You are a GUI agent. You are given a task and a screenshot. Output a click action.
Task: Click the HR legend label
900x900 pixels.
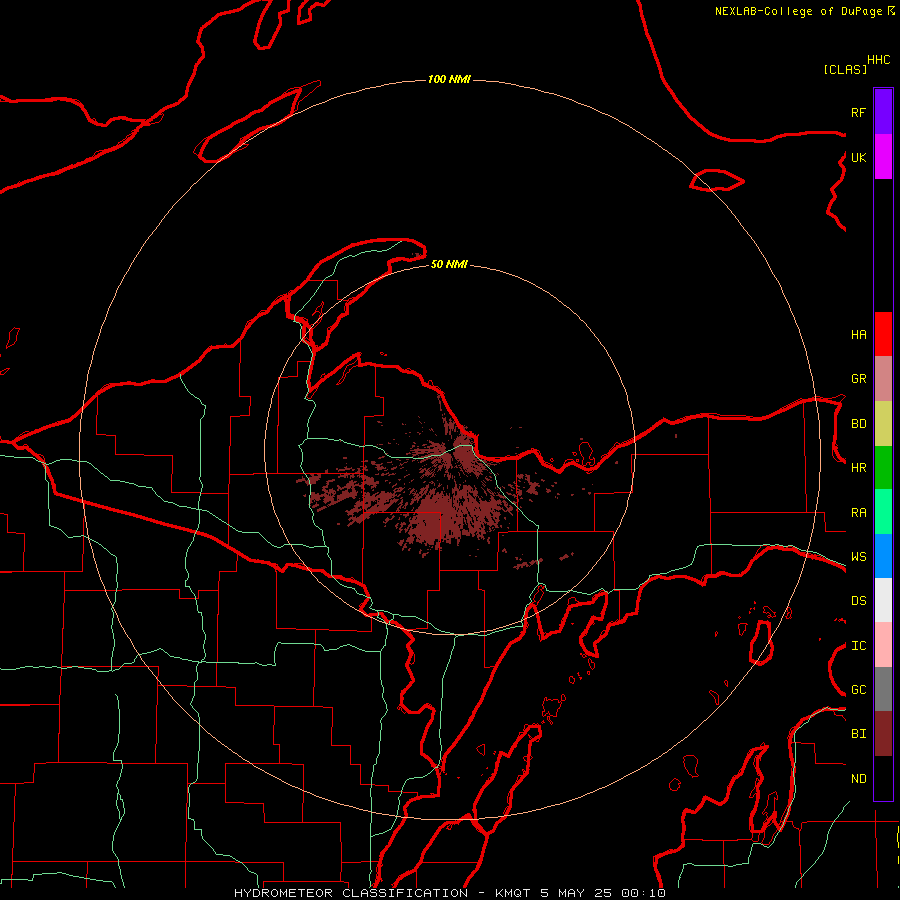858,468
